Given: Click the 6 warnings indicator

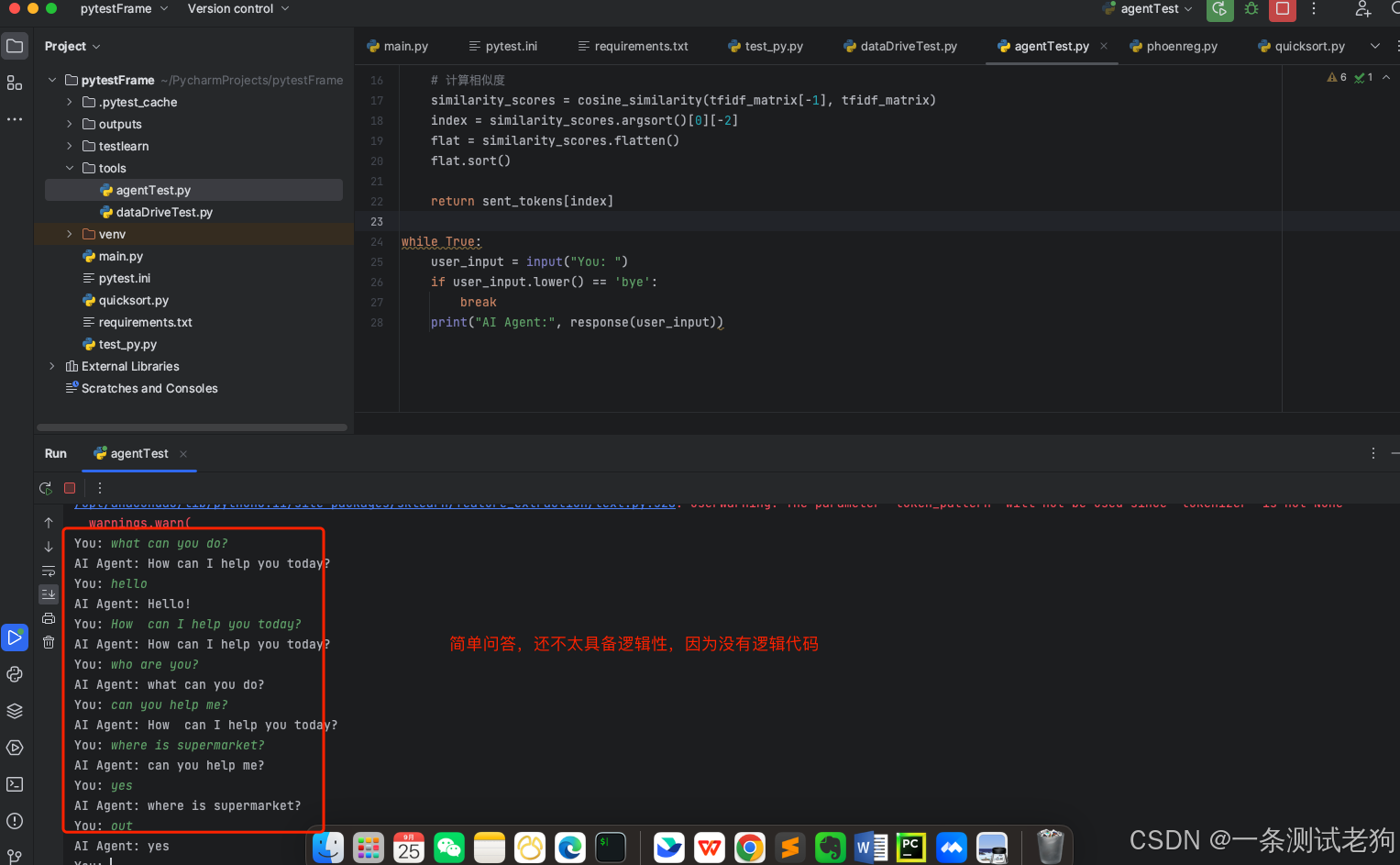Looking at the screenshot, I should [x=1337, y=77].
